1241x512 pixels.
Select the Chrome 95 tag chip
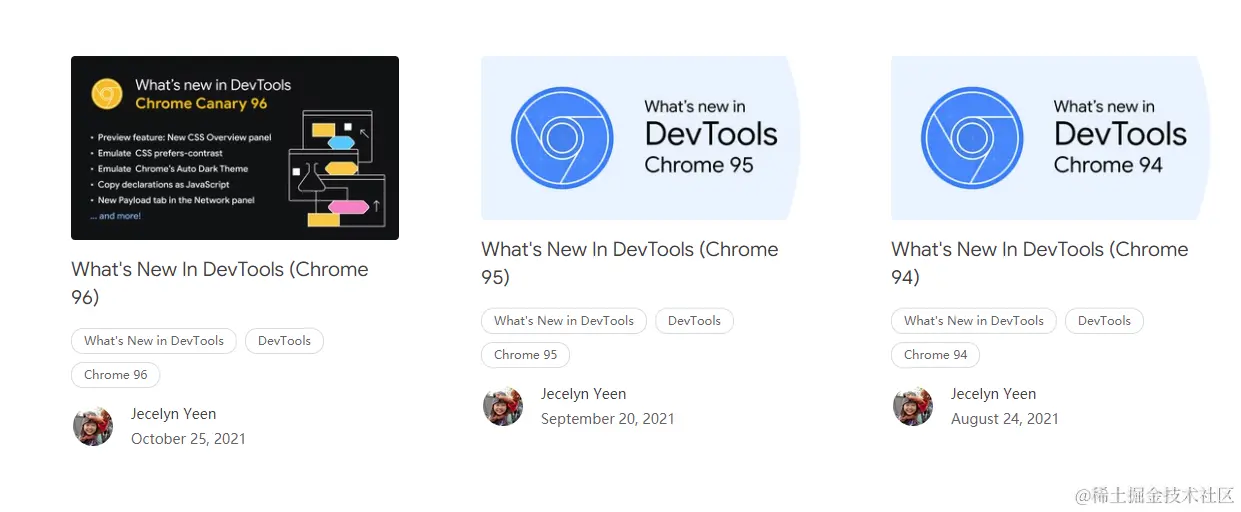(x=526, y=355)
